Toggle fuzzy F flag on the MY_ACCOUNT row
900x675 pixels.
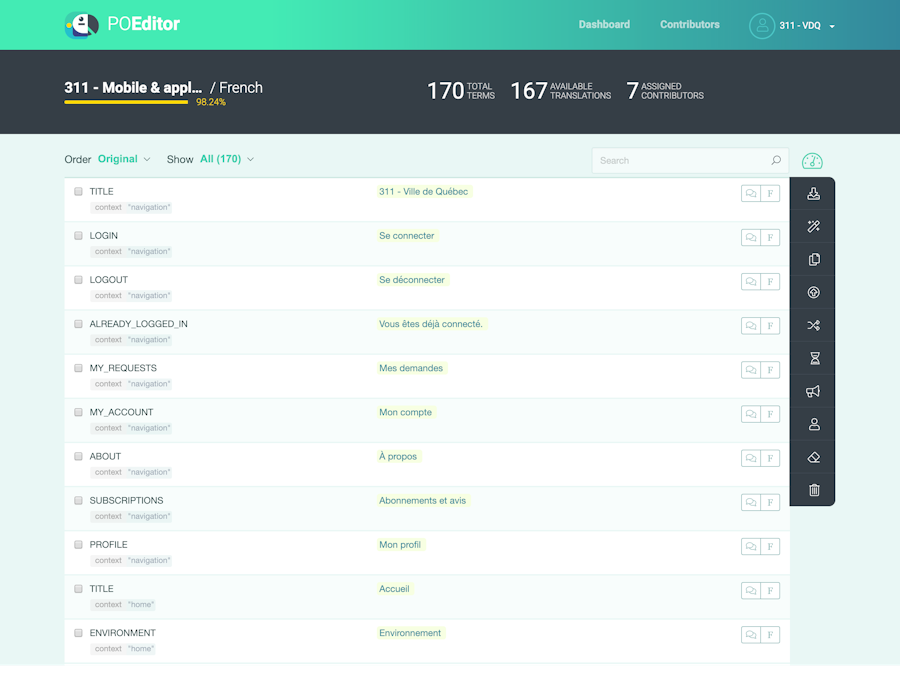(x=770, y=414)
